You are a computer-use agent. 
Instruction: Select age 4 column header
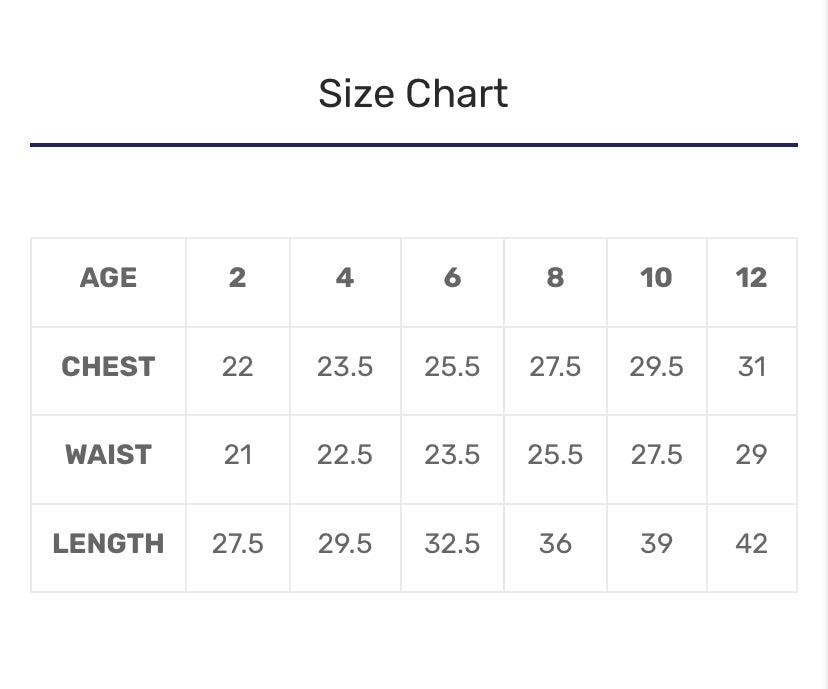point(345,278)
